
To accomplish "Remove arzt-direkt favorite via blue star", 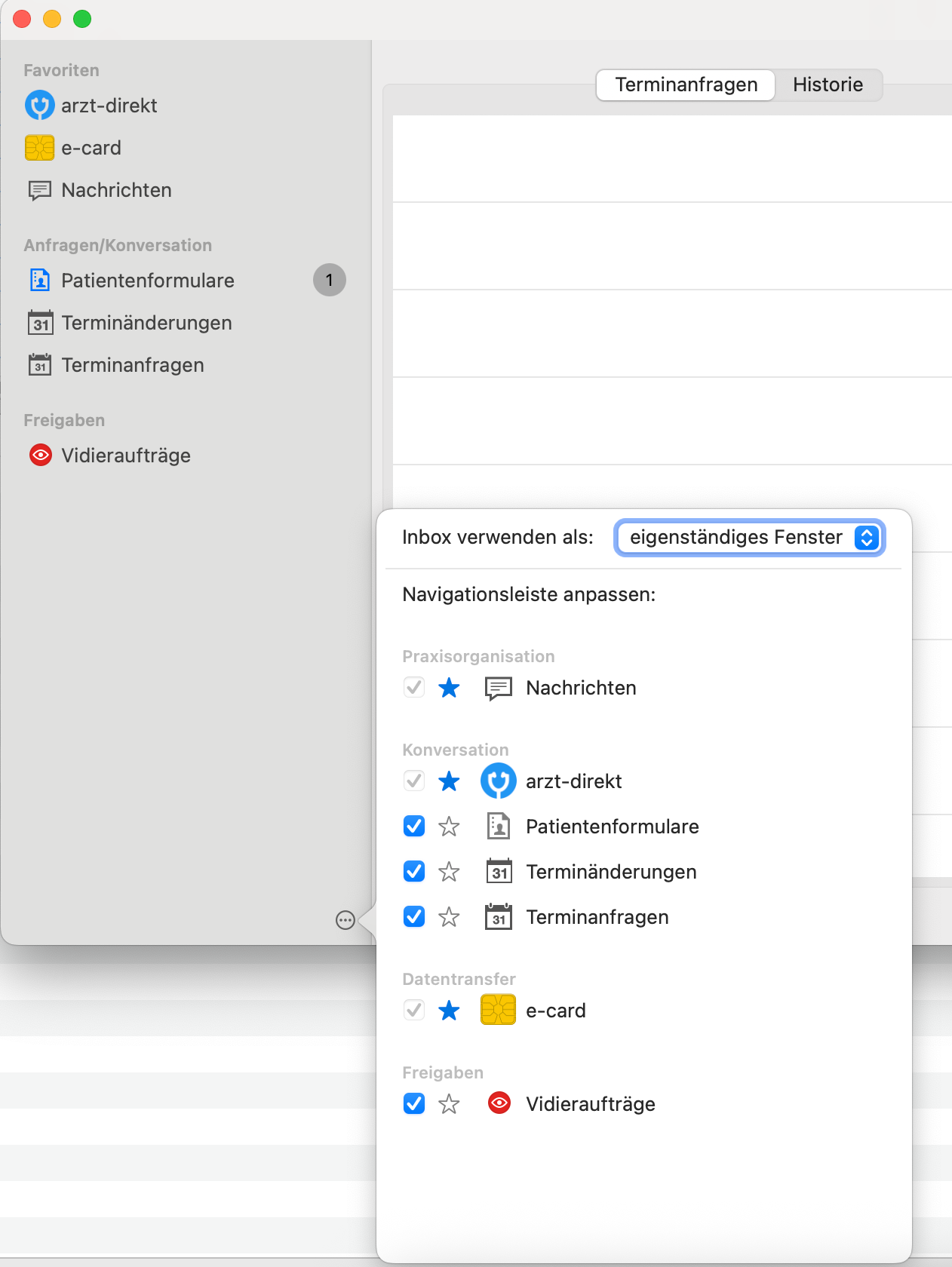I will (449, 781).
